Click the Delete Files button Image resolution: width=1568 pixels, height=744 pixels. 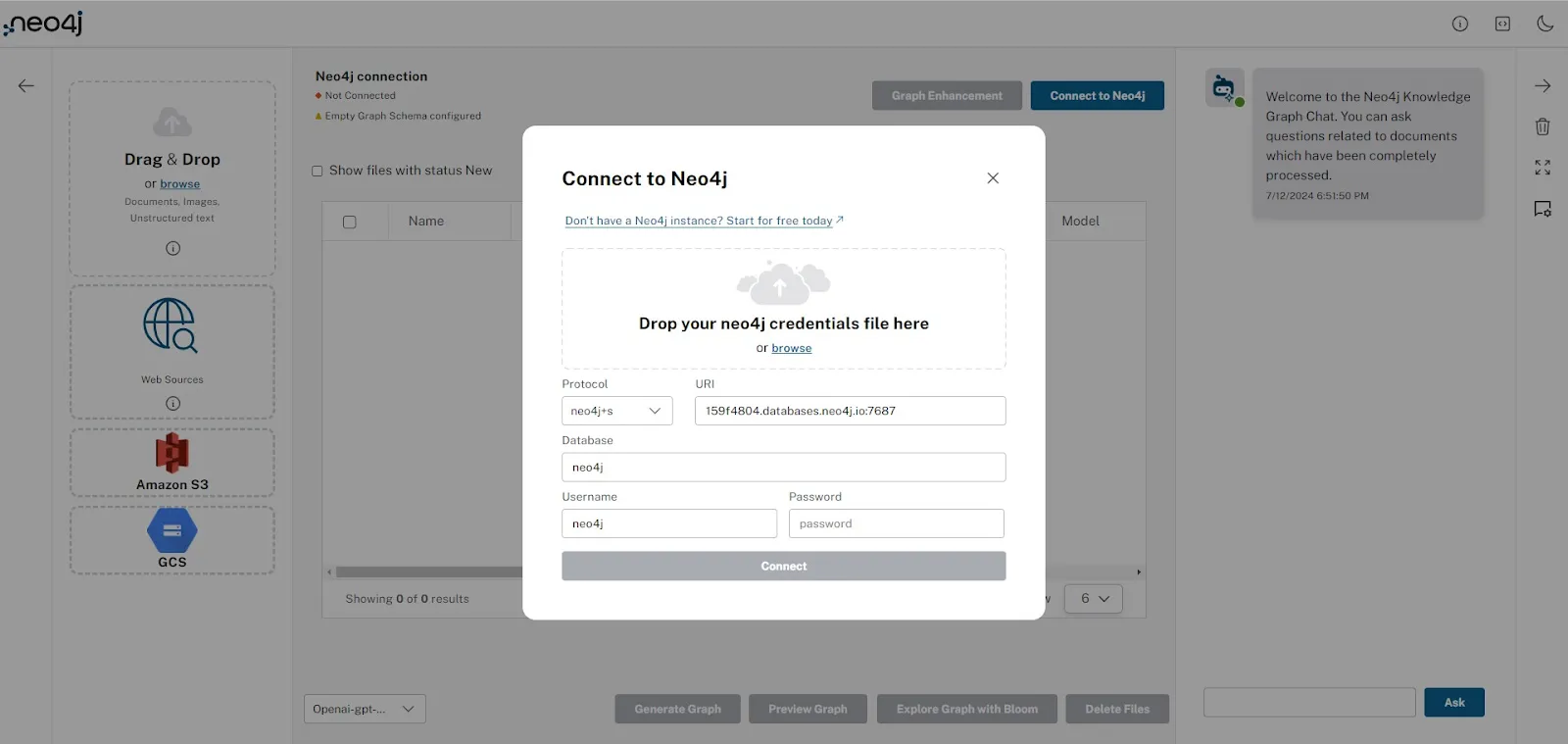[1117, 709]
